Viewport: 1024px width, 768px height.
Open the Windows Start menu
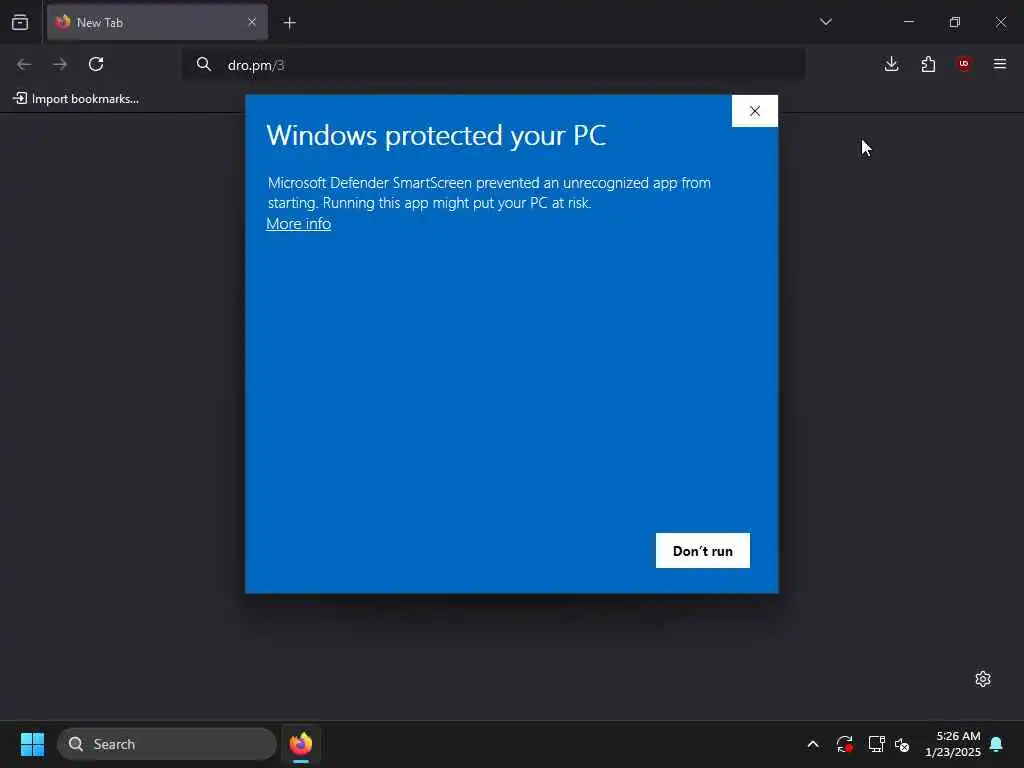pos(32,744)
